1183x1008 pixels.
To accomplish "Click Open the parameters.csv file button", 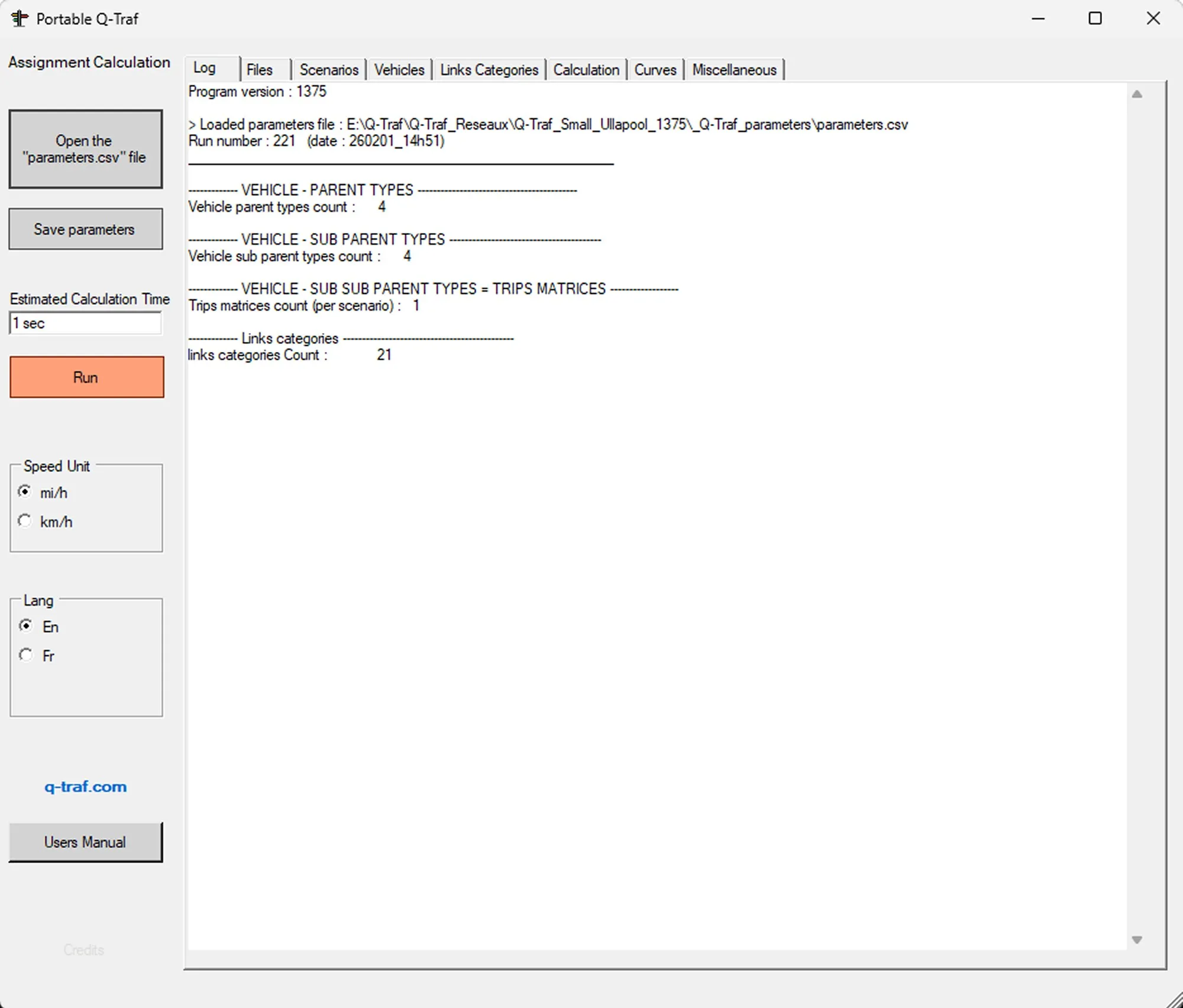I will pos(85,149).
